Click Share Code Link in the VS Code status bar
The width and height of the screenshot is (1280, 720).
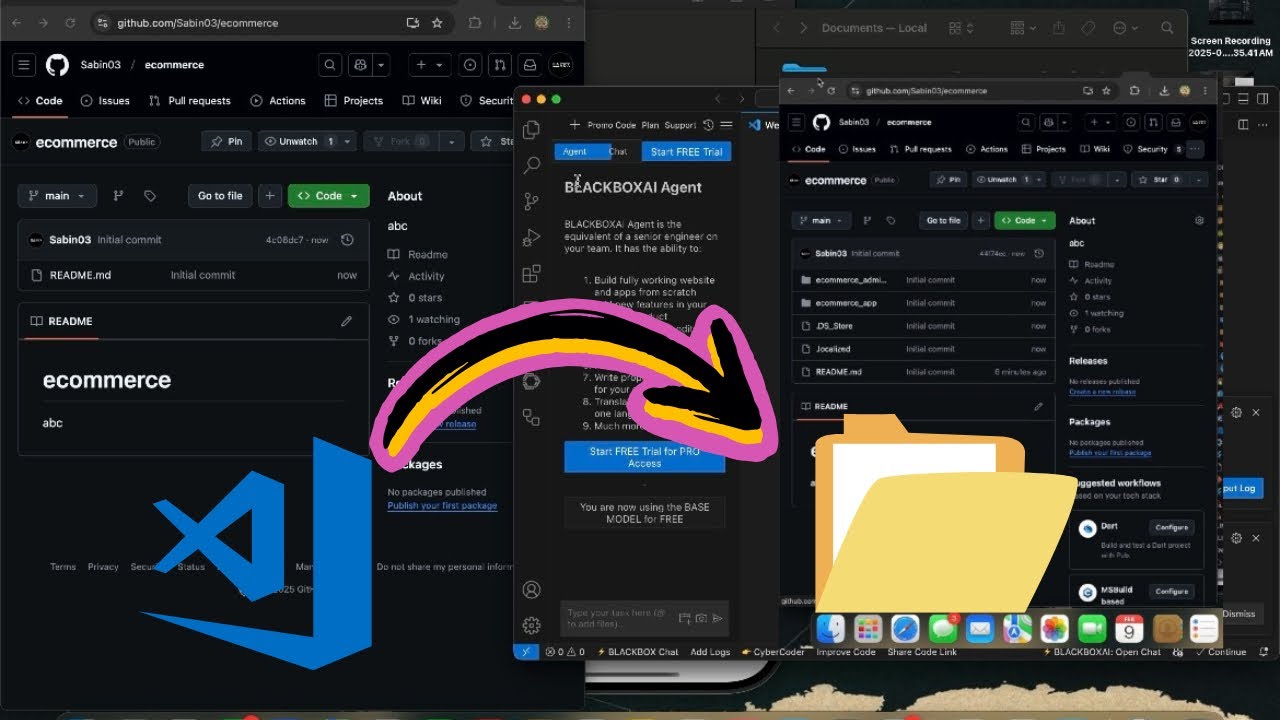point(922,652)
